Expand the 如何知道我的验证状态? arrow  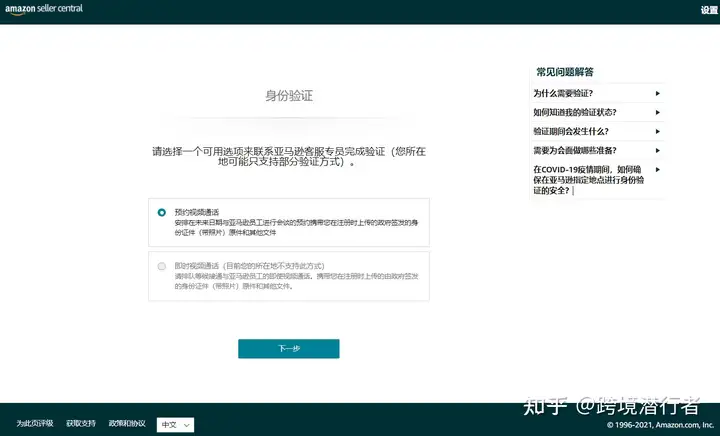658,112
